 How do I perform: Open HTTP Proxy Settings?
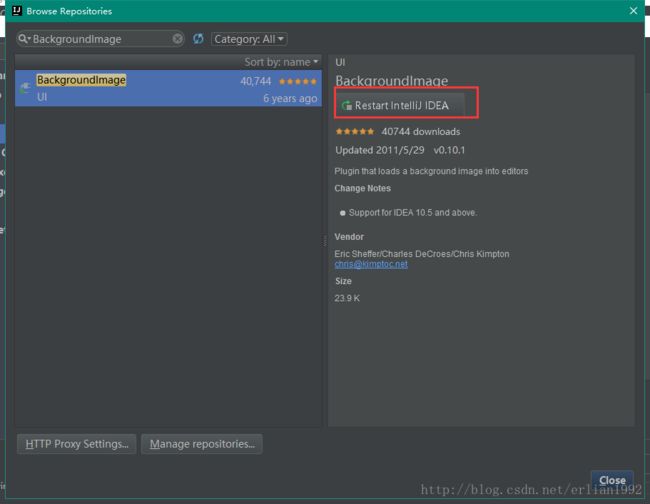(77, 444)
